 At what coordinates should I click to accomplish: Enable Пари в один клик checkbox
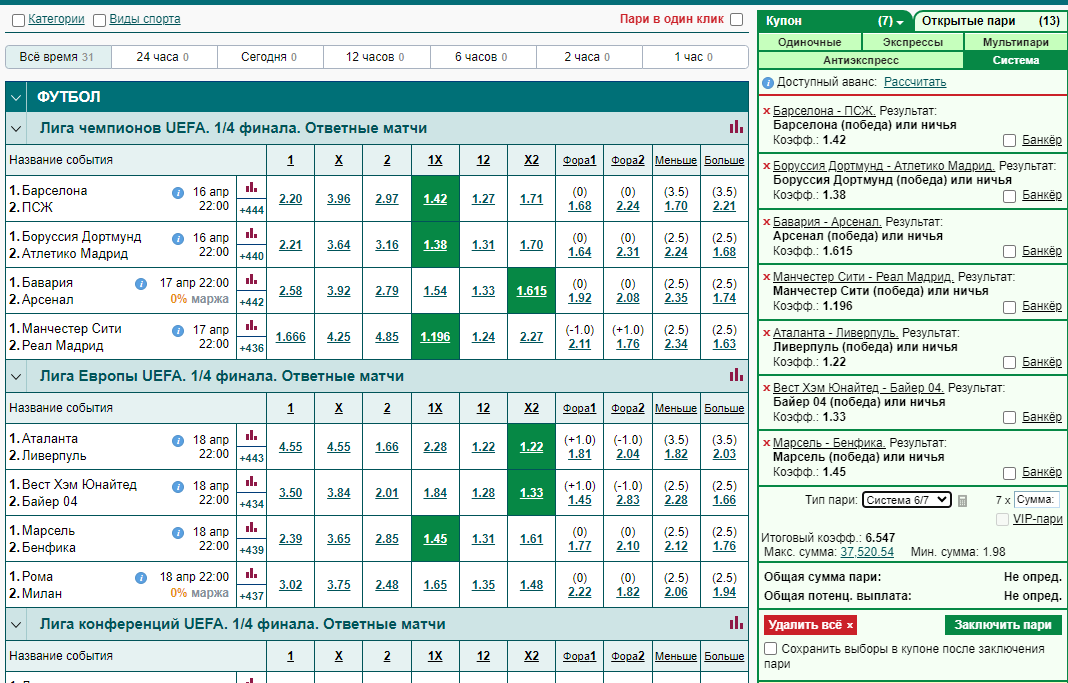pos(736,19)
